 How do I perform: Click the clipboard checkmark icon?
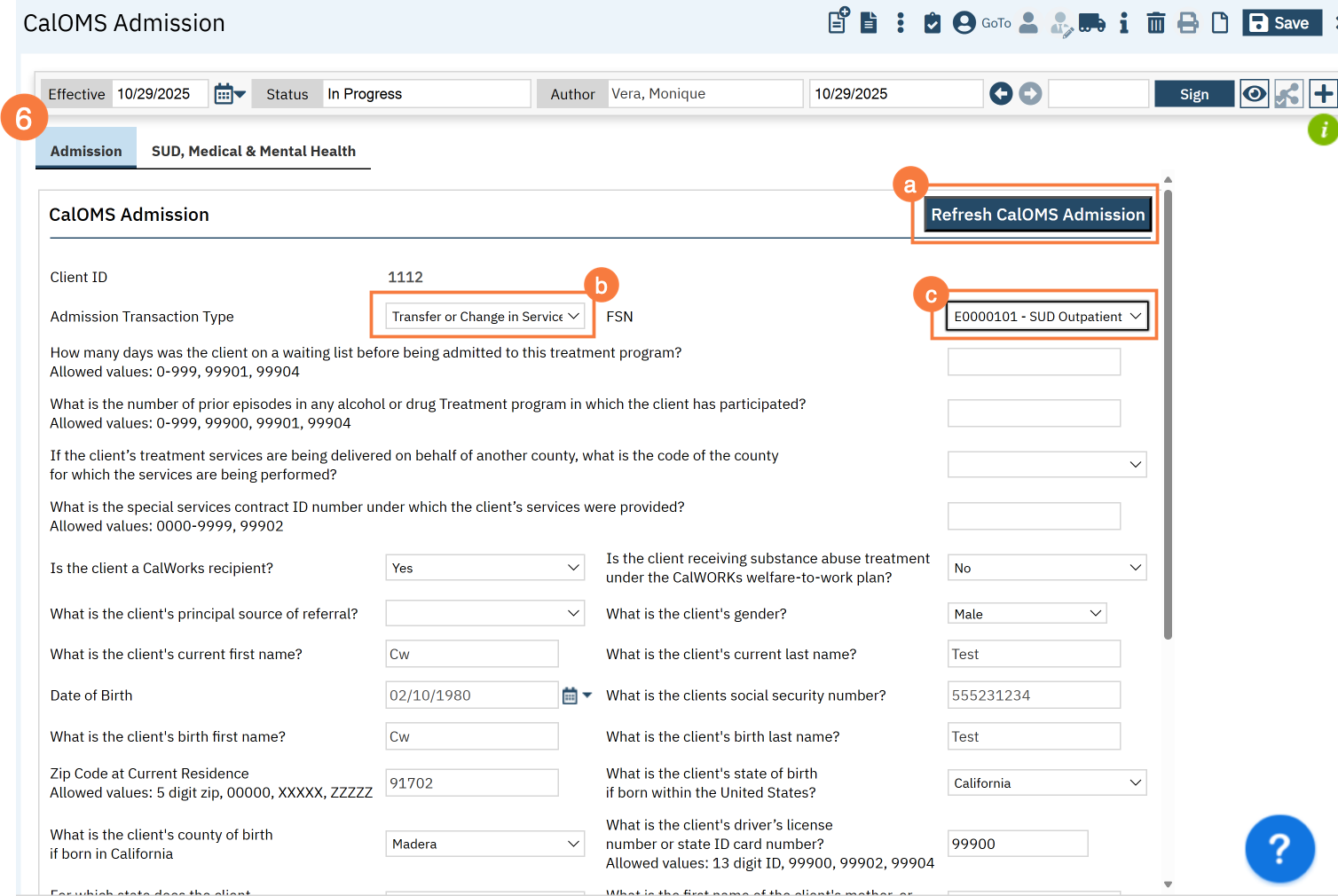coord(932,23)
